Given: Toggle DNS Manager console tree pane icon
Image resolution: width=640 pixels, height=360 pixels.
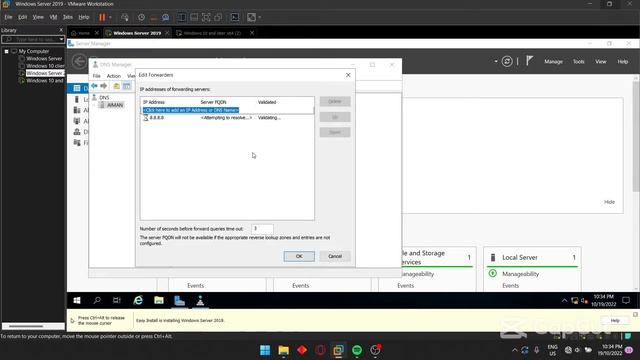Looking at the screenshot, I should click(x=127, y=86).
